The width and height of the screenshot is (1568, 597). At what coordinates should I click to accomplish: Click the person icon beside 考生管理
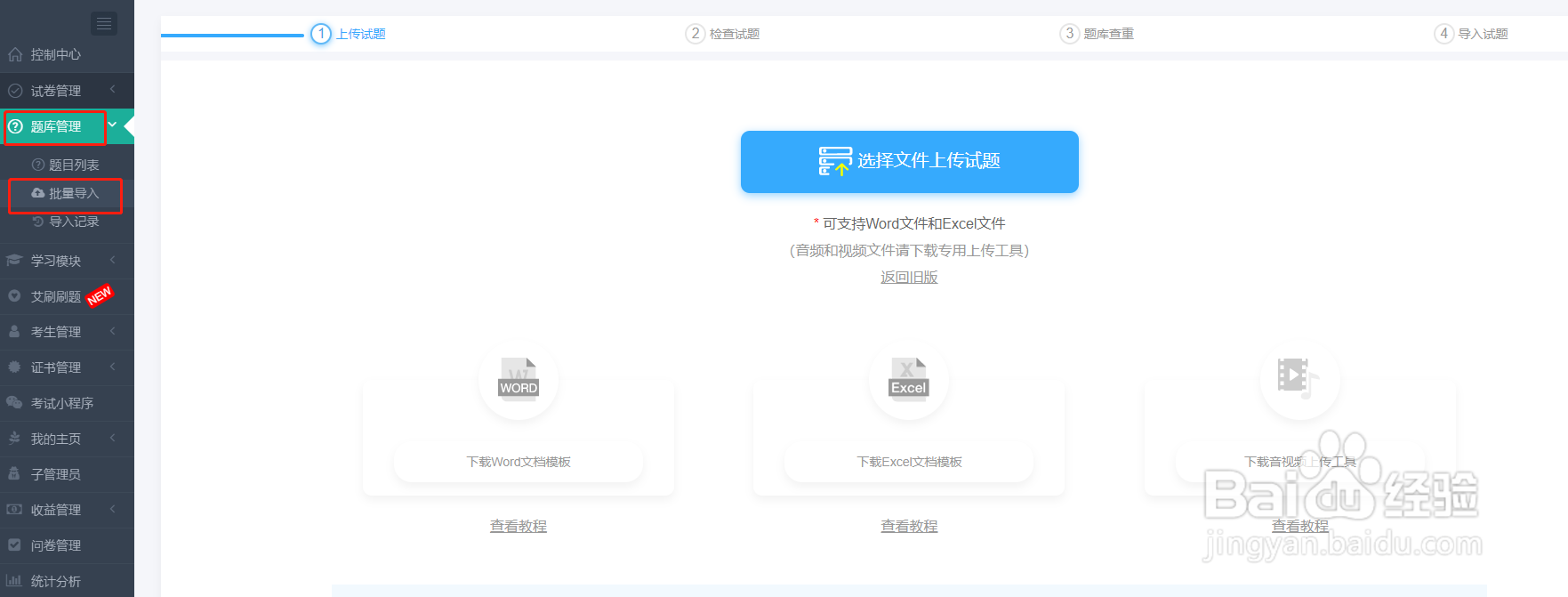14,332
